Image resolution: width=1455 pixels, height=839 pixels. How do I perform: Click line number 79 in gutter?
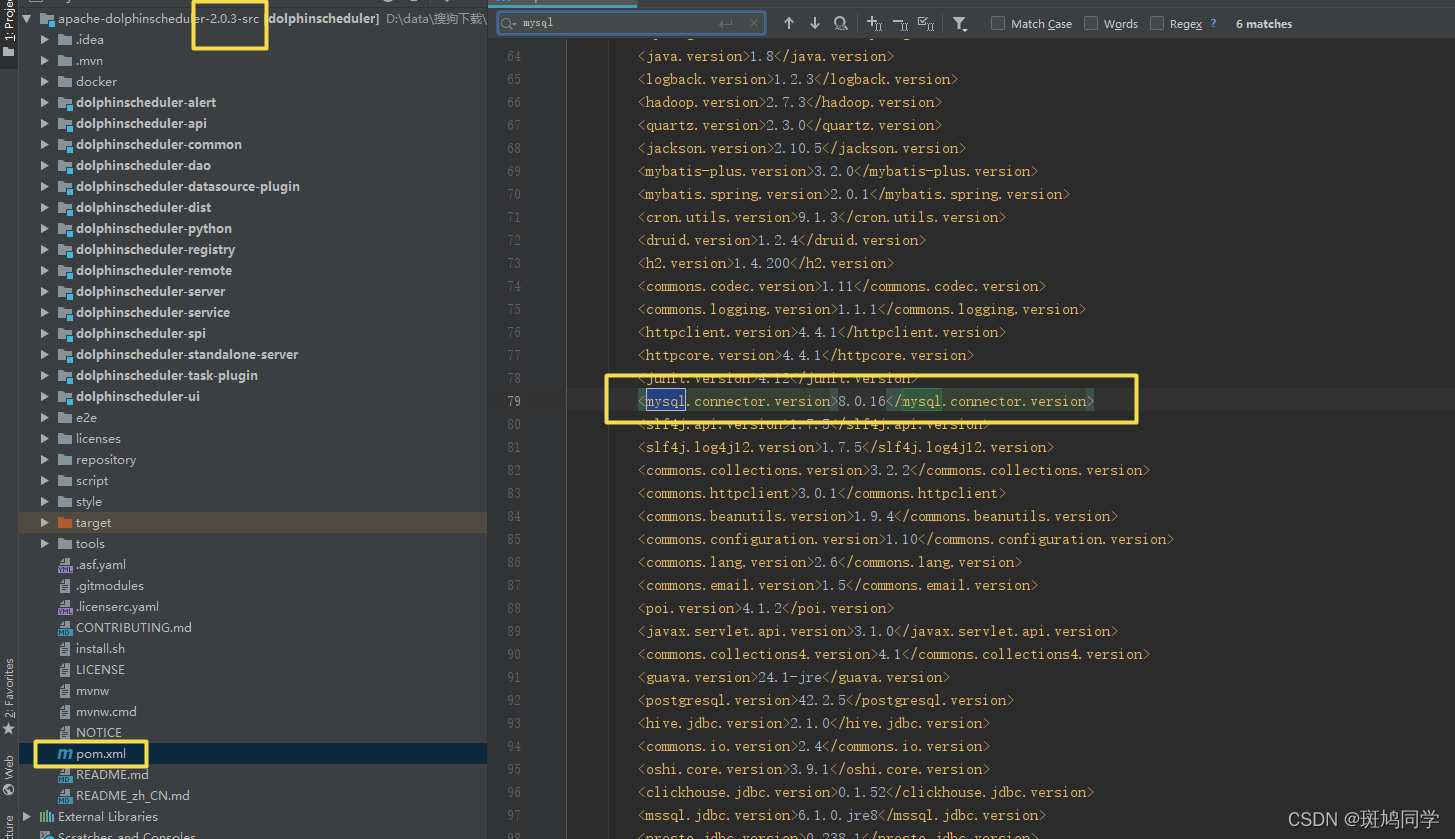click(x=514, y=401)
